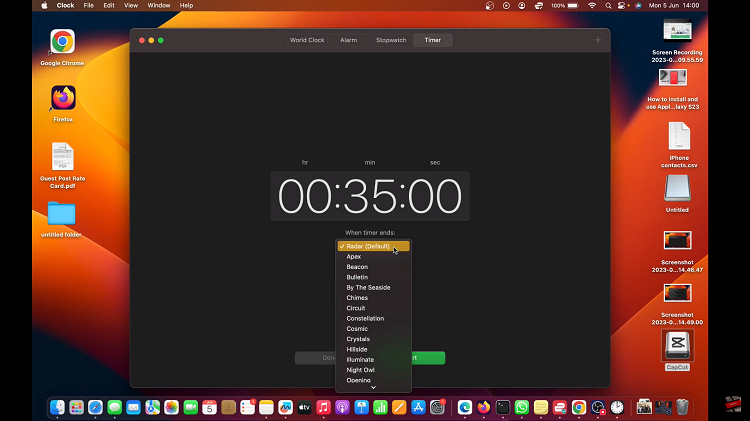The width and height of the screenshot is (750, 421).
Task: Open the iPhone contacts.csv file
Action: pos(678,136)
